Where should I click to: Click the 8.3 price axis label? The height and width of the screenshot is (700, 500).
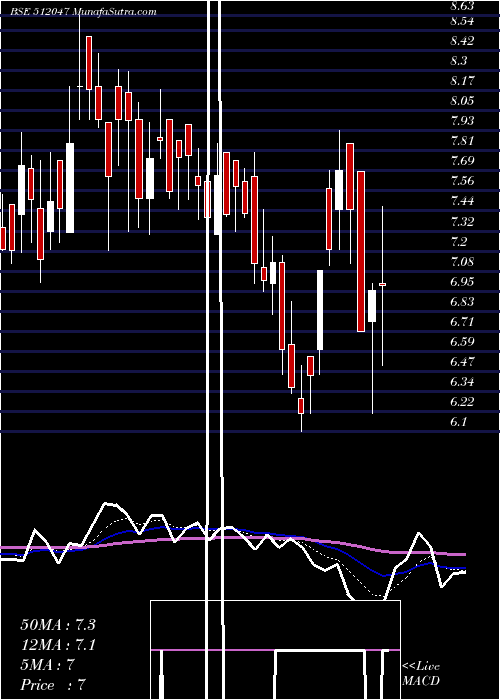[x=458, y=61]
